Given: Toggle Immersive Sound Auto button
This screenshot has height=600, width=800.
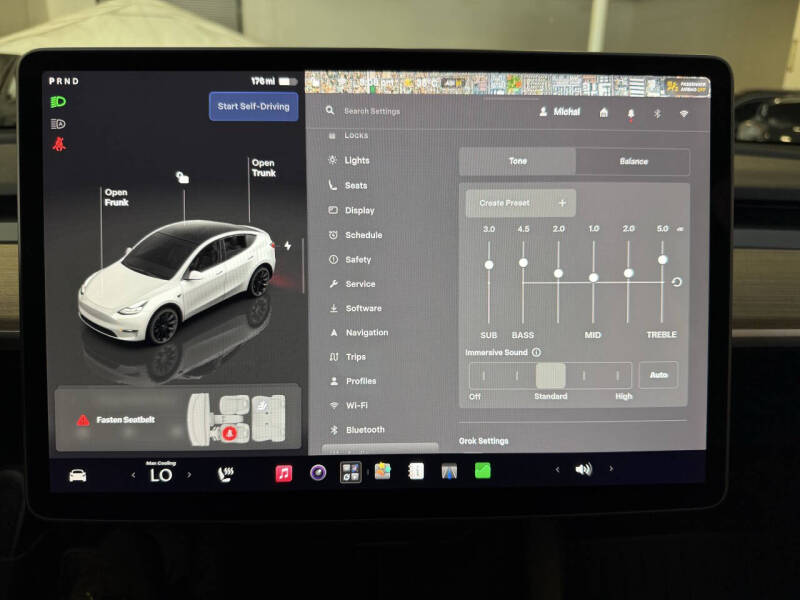Looking at the screenshot, I should coord(658,375).
